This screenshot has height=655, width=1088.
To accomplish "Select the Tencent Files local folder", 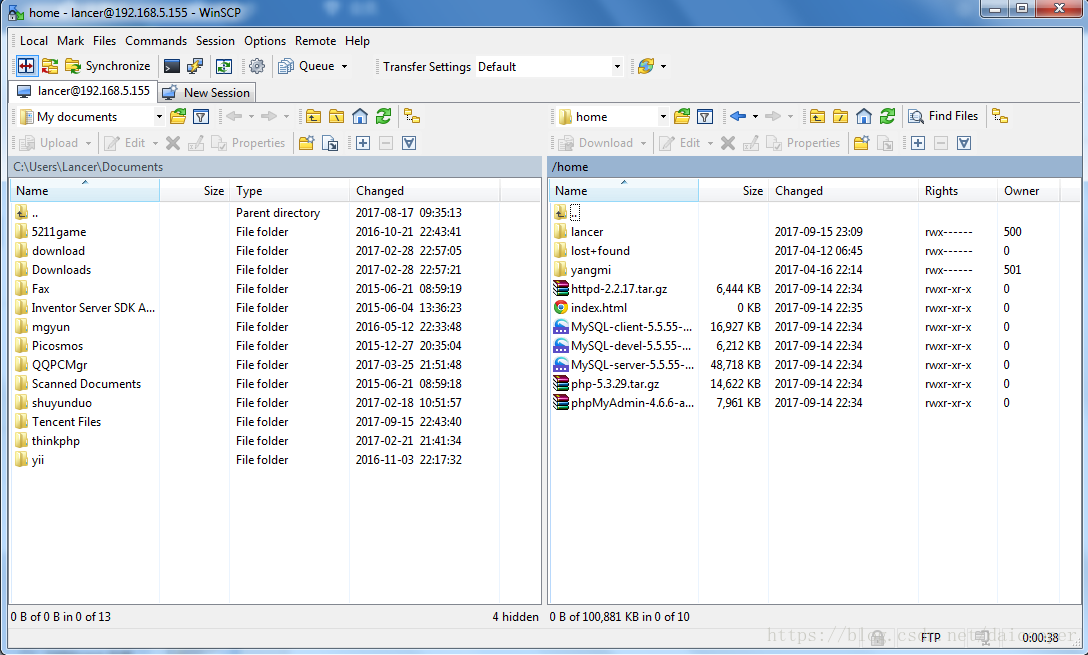I will coord(66,421).
